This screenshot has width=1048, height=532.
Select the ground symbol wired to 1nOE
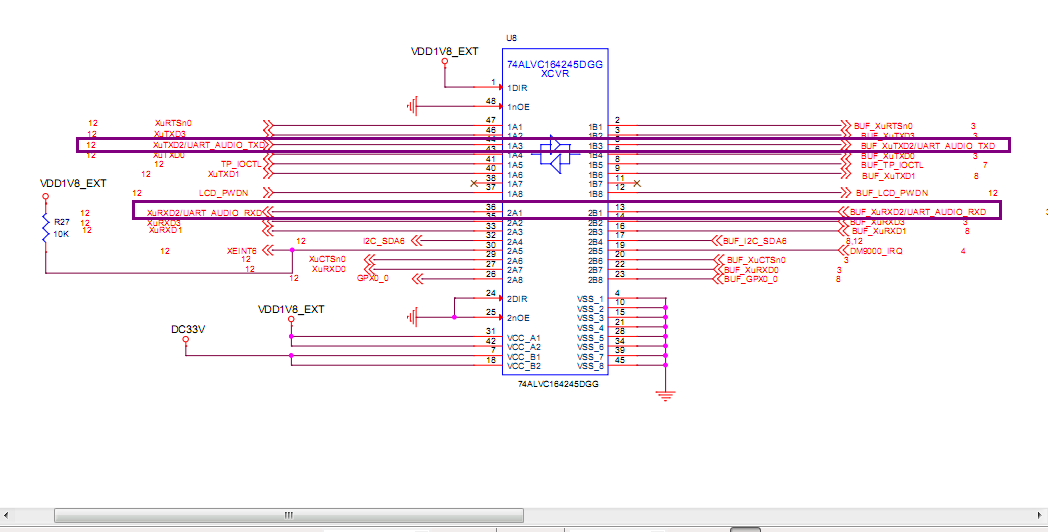pos(412,106)
